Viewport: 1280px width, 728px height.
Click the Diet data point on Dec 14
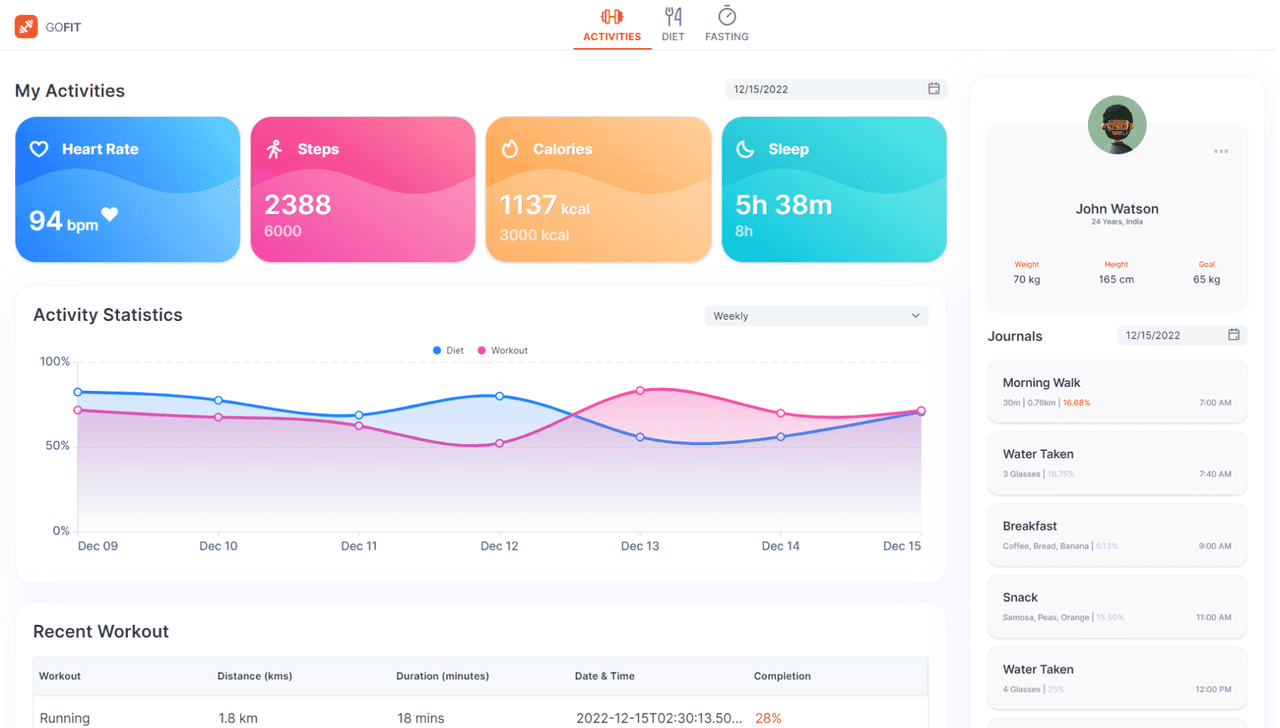pos(781,437)
